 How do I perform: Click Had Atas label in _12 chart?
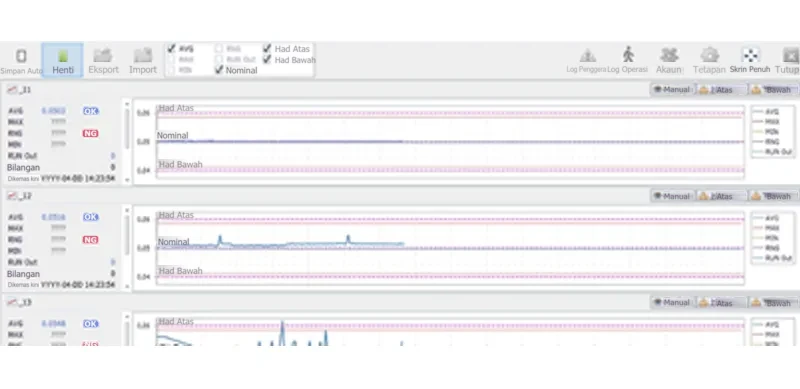(176, 215)
